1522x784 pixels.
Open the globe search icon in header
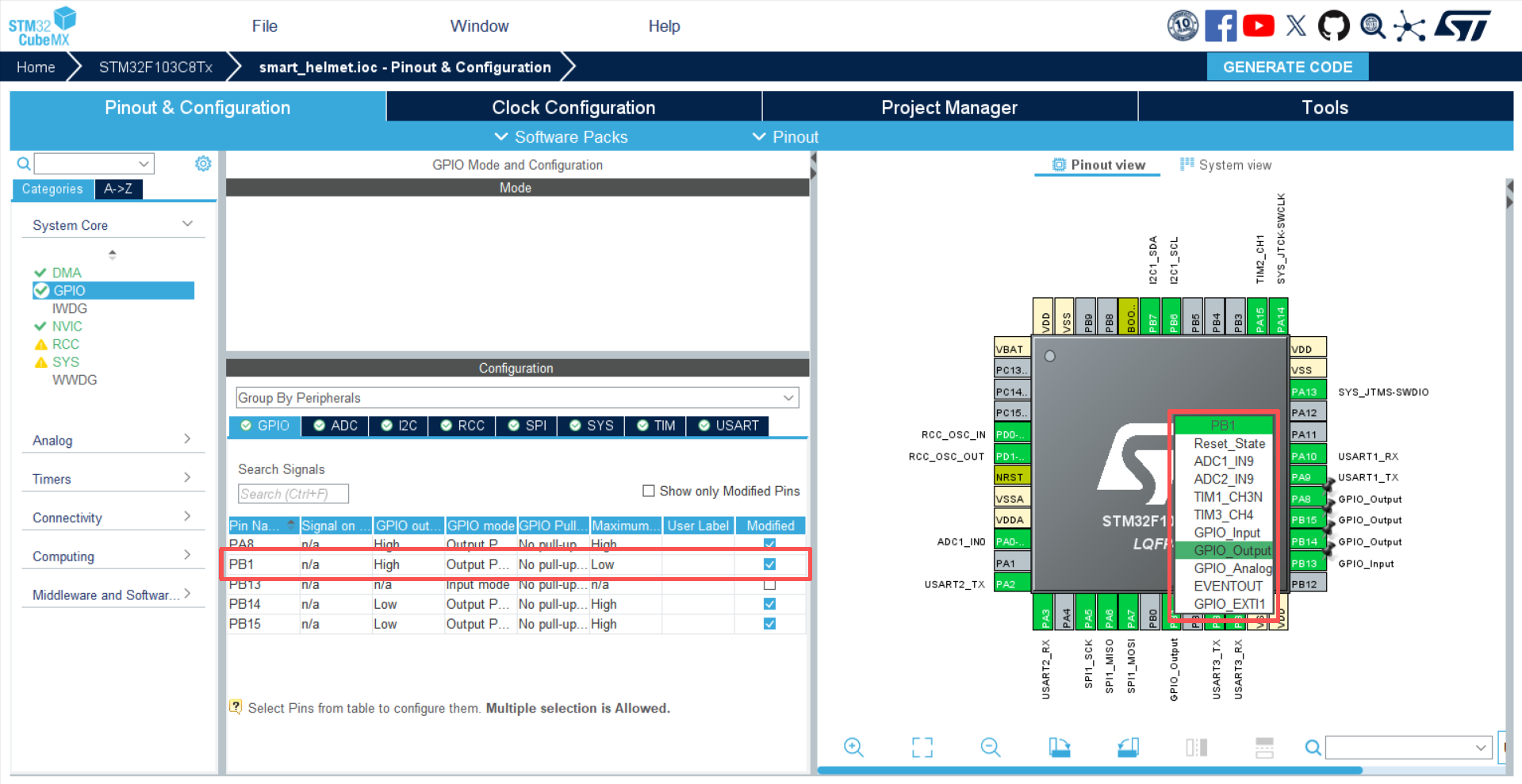1373,26
